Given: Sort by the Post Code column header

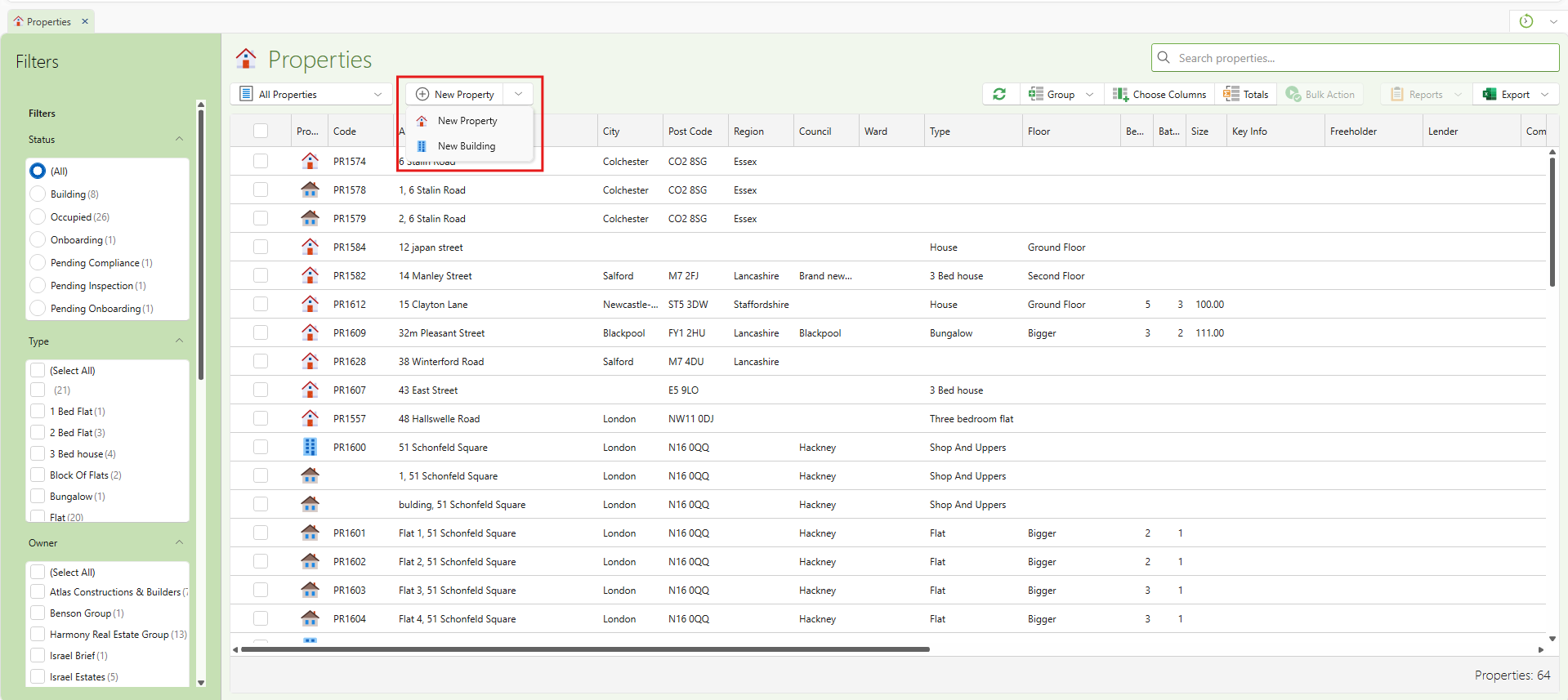Looking at the screenshot, I should (x=690, y=131).
